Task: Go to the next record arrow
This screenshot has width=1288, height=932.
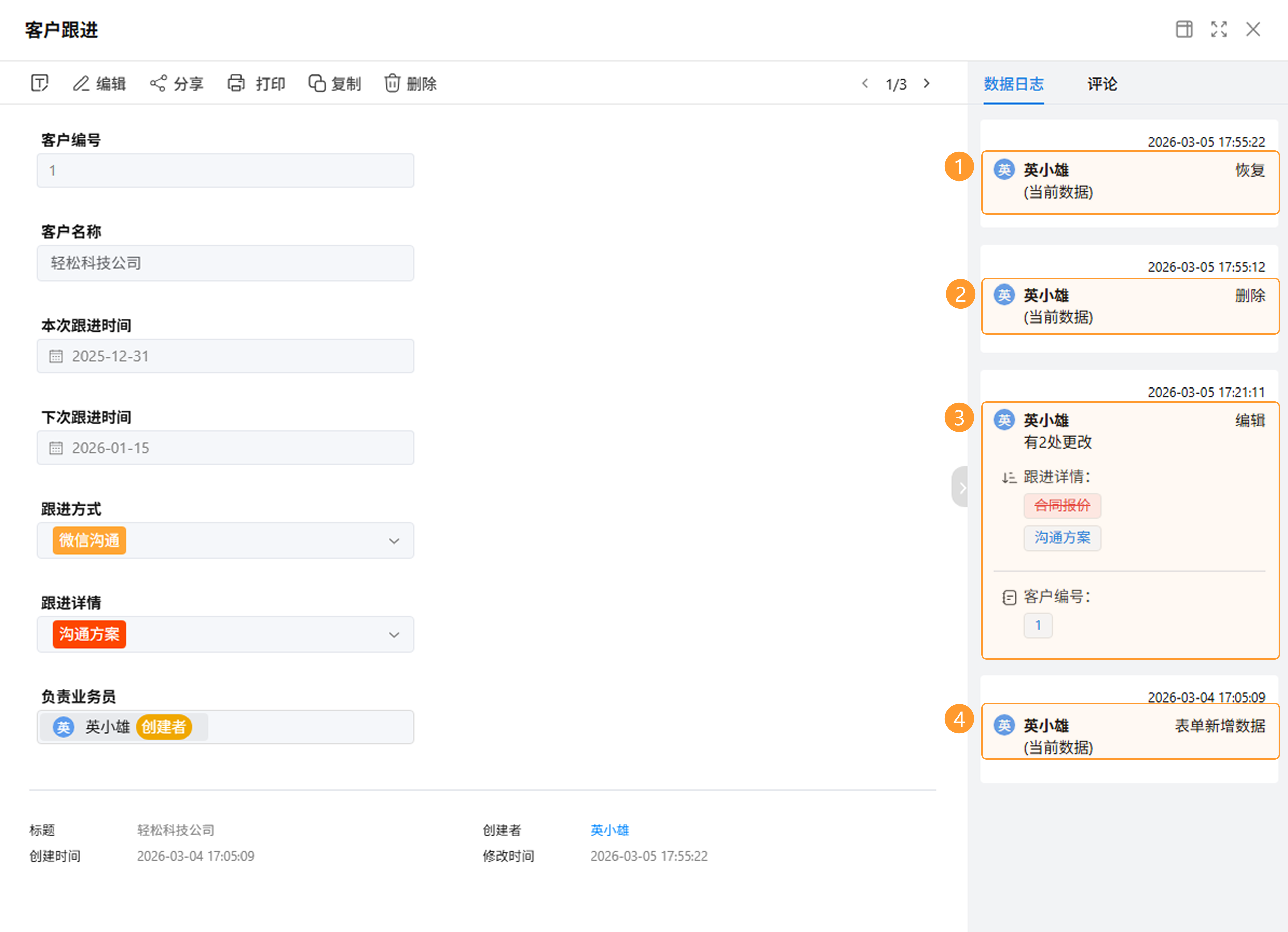Action: 927,84
